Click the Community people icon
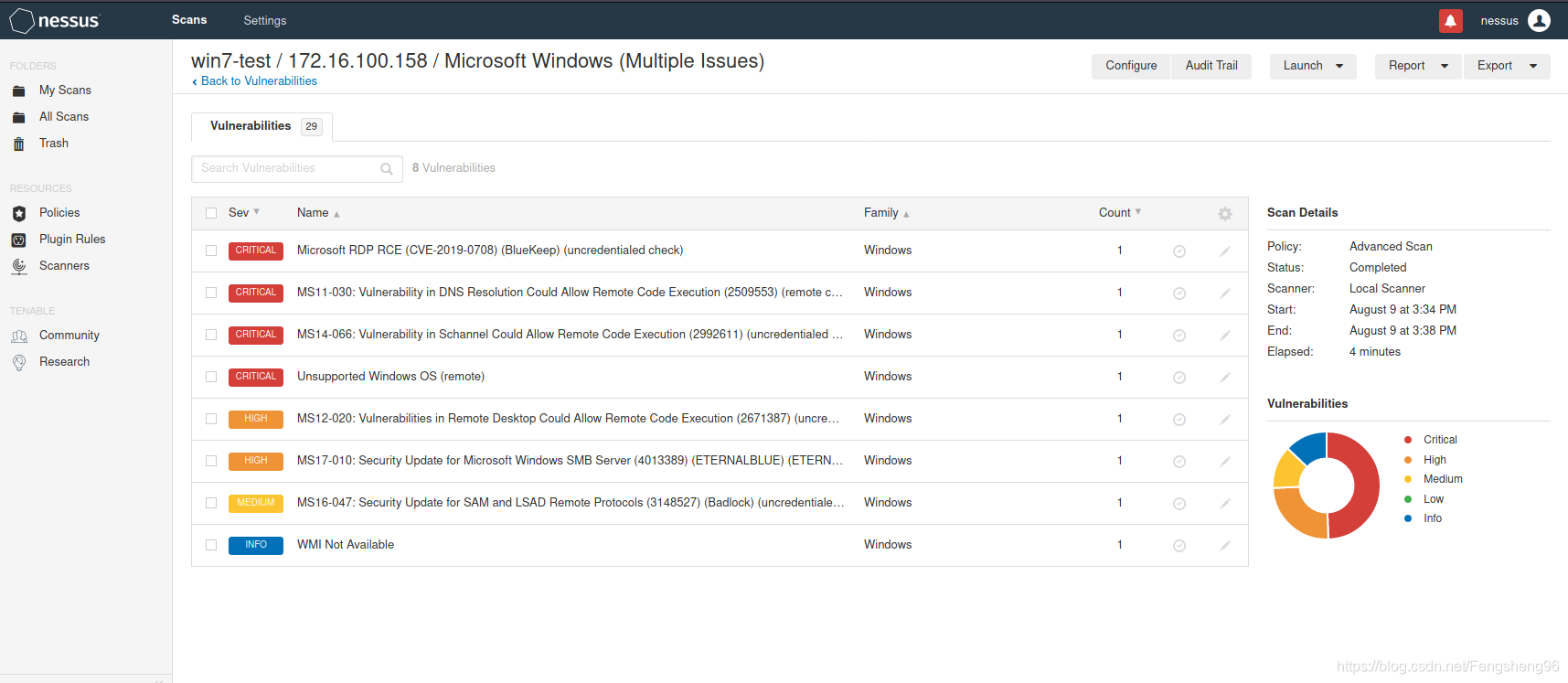 19,336
